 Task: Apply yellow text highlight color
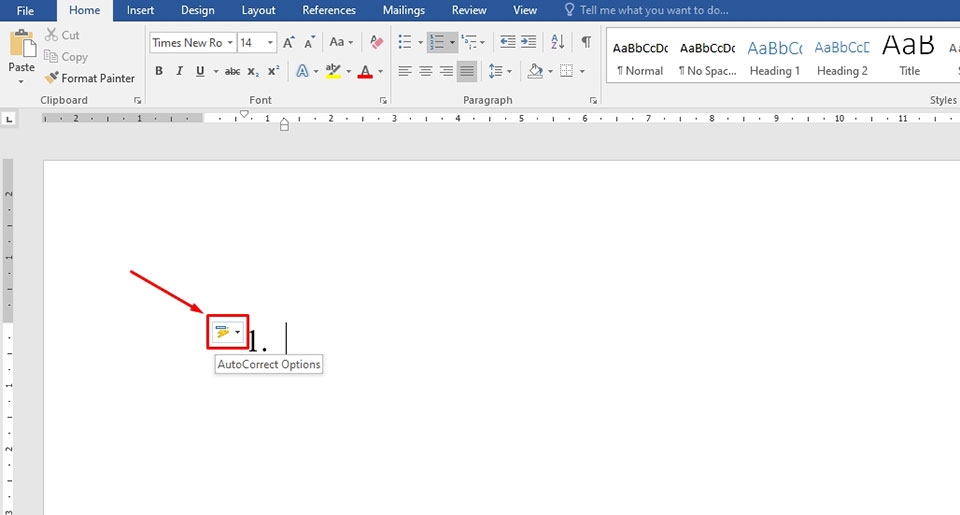pos(332,71)
